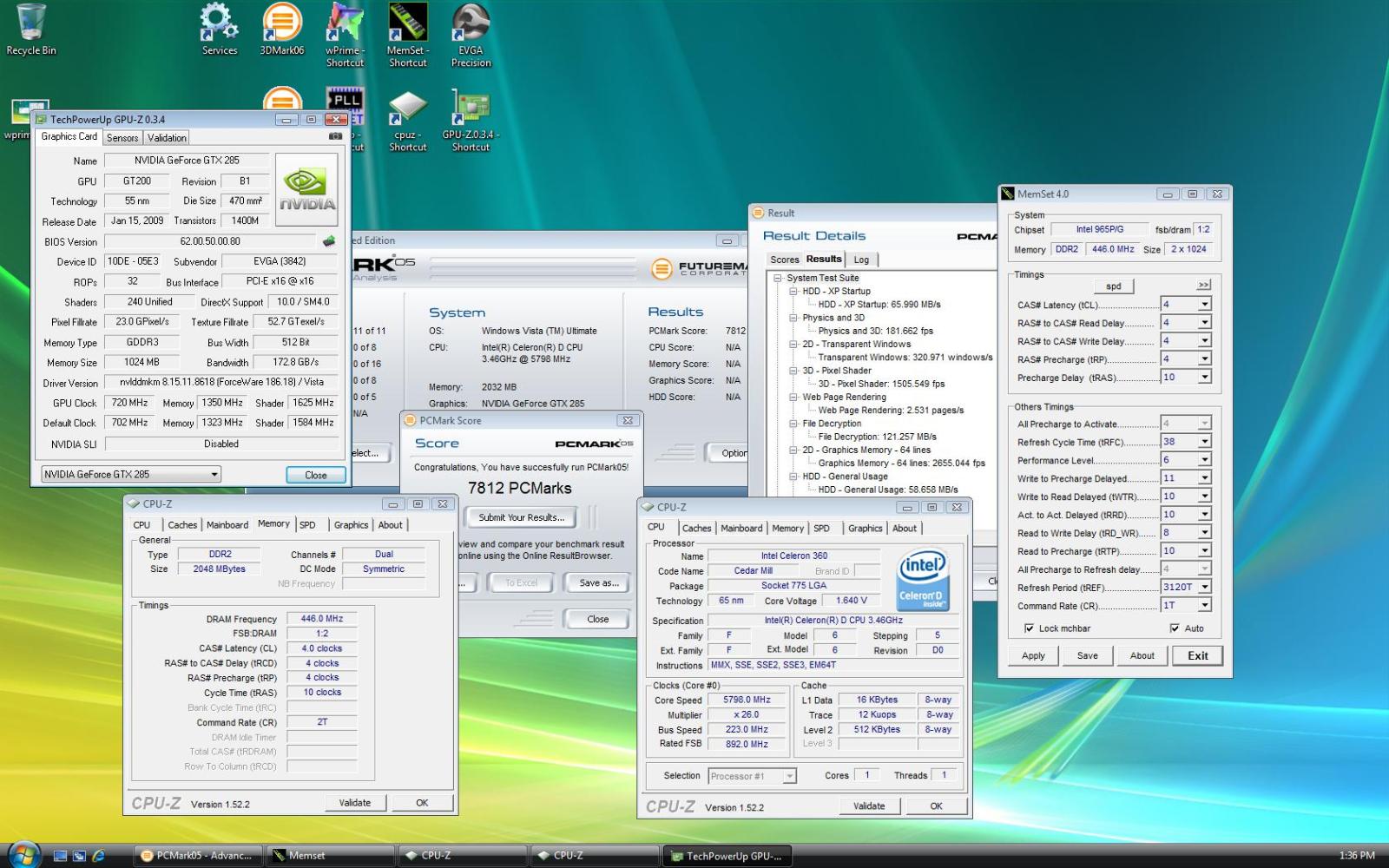Open the Performance Level dropdown in MemSet
This screenshot has width=1389, height=868.
[x=1204, y=460]
